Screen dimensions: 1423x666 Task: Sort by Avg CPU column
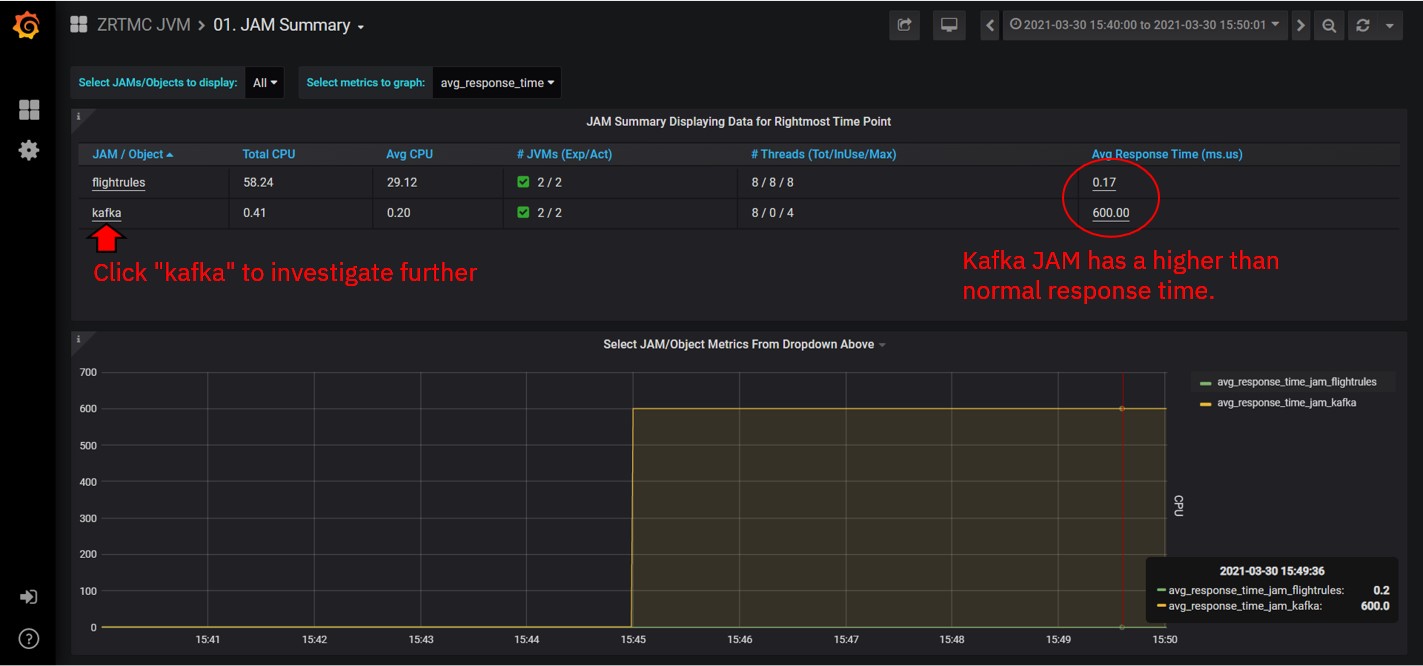[409, 155]
